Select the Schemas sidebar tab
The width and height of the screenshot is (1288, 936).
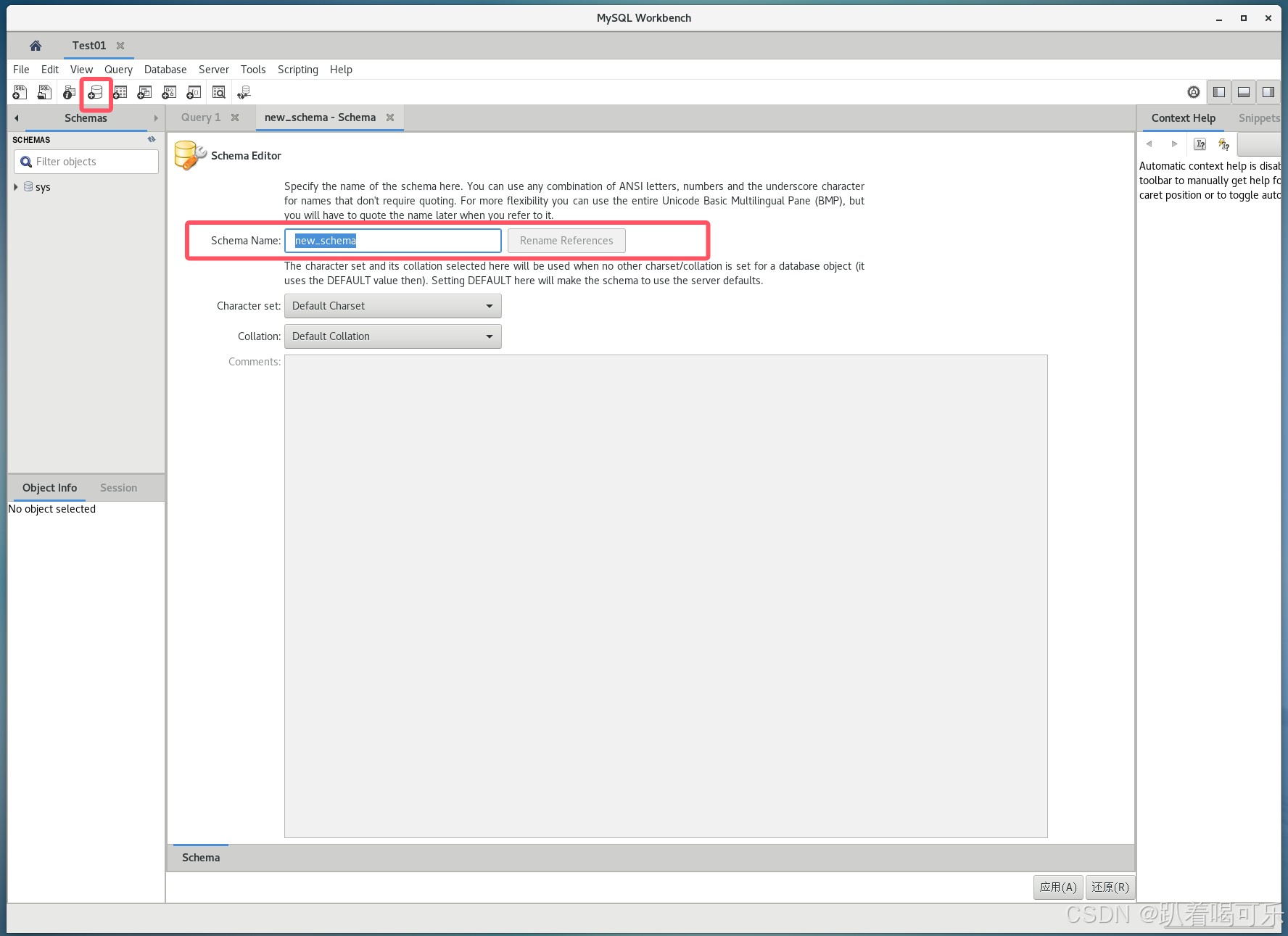pyautogui.click(x=86, y=118)
